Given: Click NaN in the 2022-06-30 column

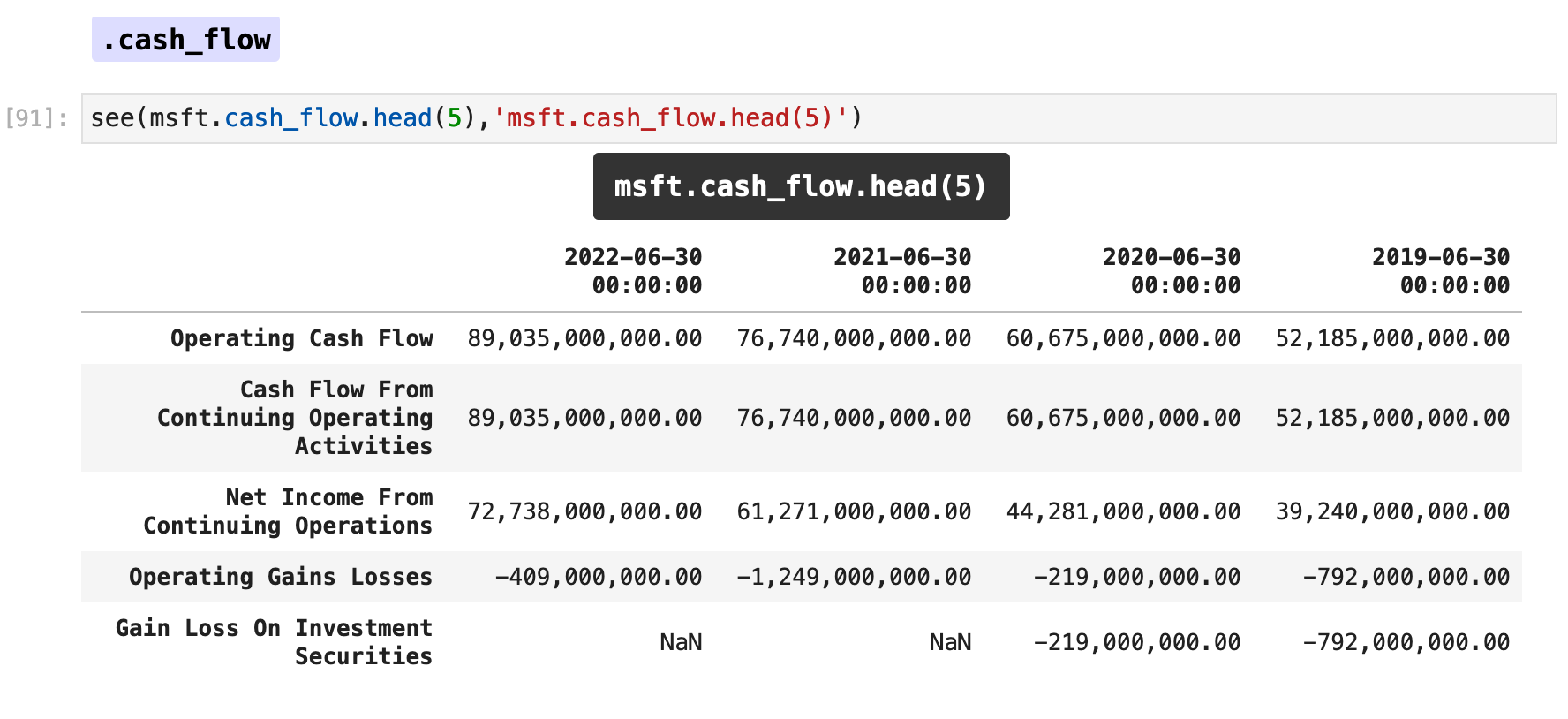Looking at the screenshot, I should (x=681, y=642).
